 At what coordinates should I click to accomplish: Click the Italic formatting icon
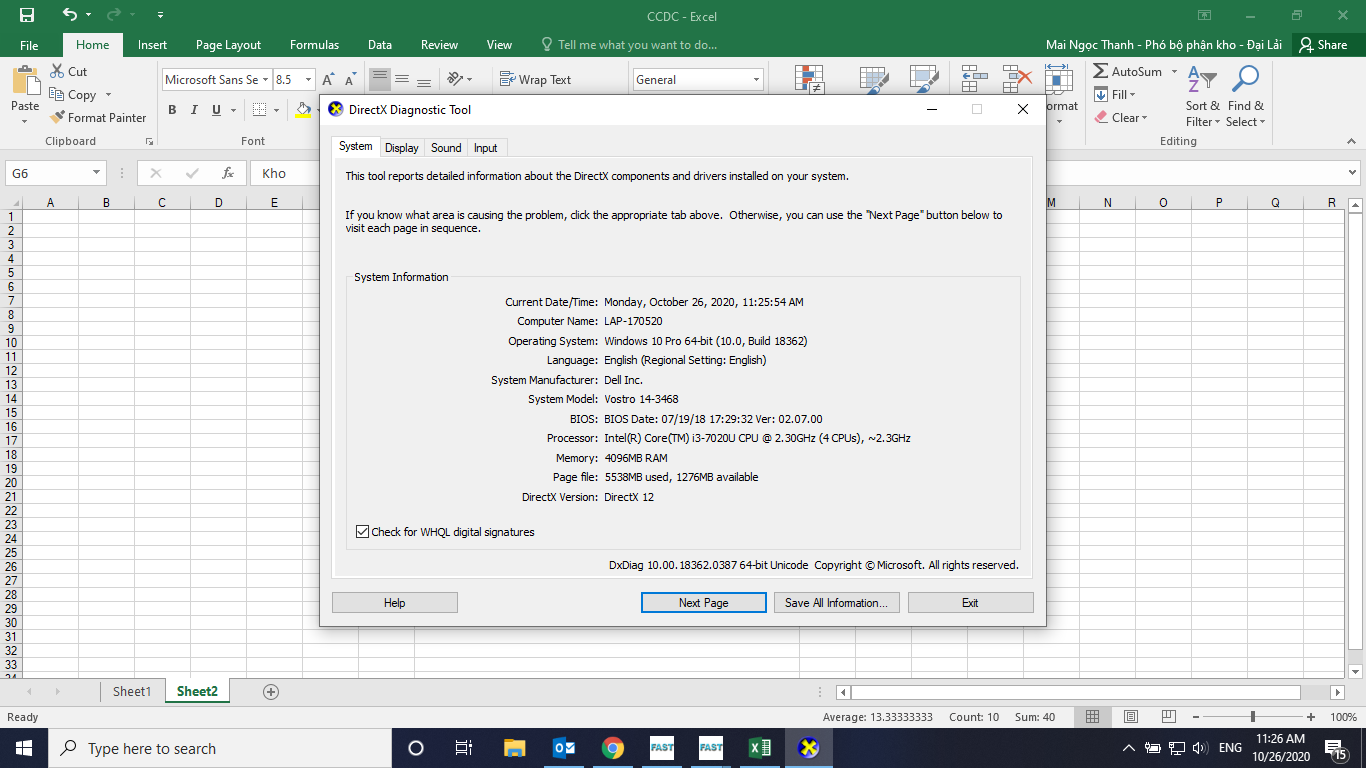click(x=194, y=110)
